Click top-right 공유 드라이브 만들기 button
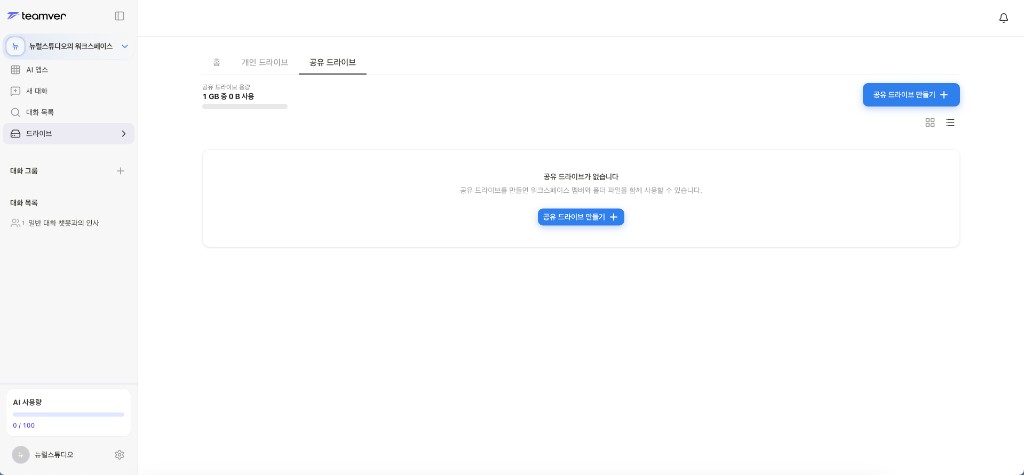This screenshot has width=1024, height=475. [x=911, y=95]
